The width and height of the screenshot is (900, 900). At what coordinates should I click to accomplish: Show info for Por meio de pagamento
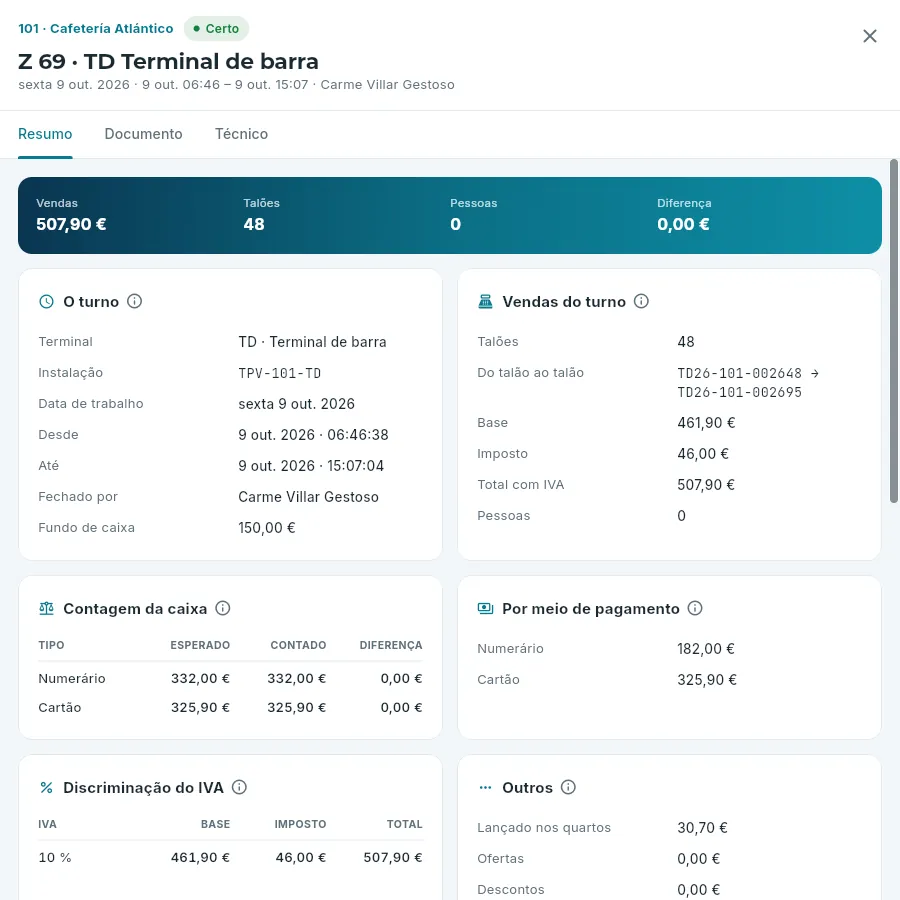[x=695, y=608]
